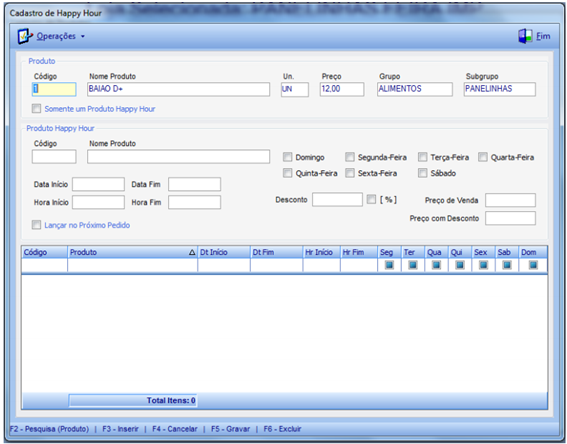Enable Somente um Produto Happy Hour checkbox
This screenshot has height=444, width=567.
36,108
